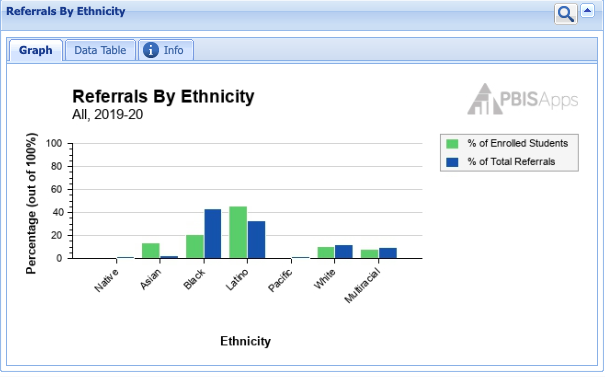605x377 pixels.
Task: Click the '% of Total Referrals' legend label
Action: (511, 162)
